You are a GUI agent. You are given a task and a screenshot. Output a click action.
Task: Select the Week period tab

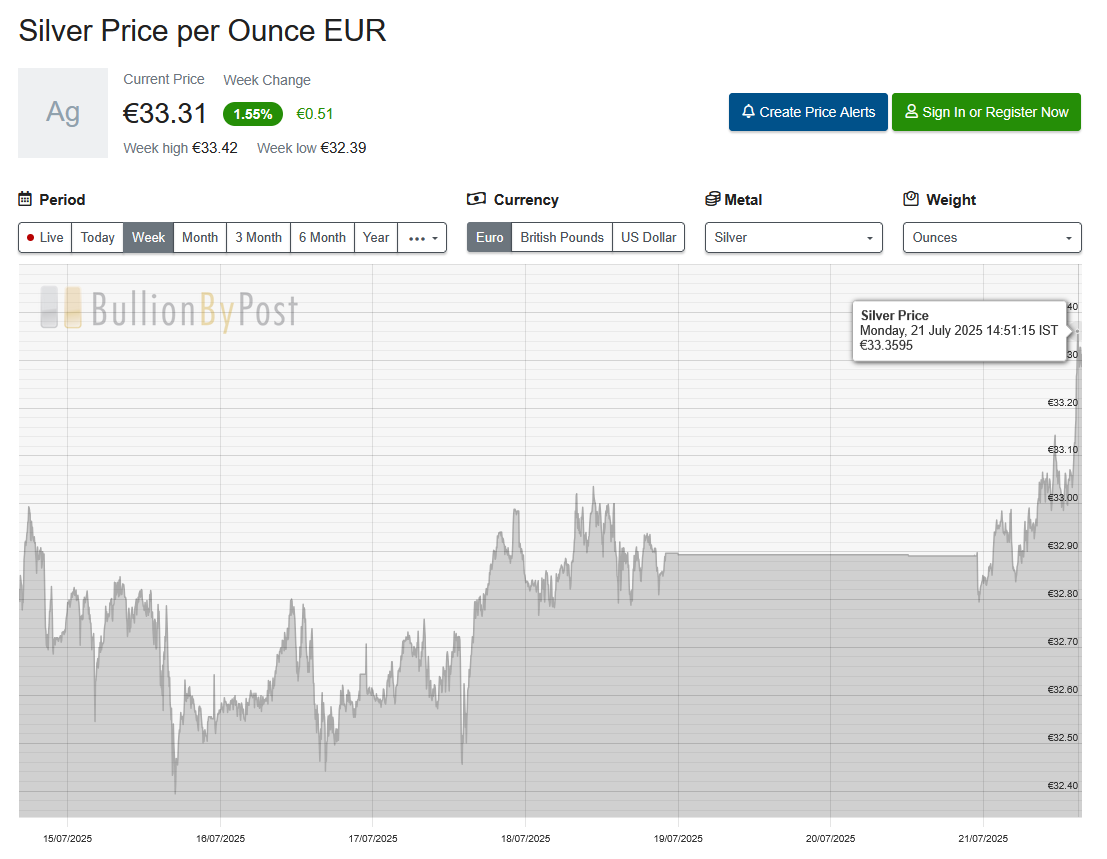pos(148,237)
